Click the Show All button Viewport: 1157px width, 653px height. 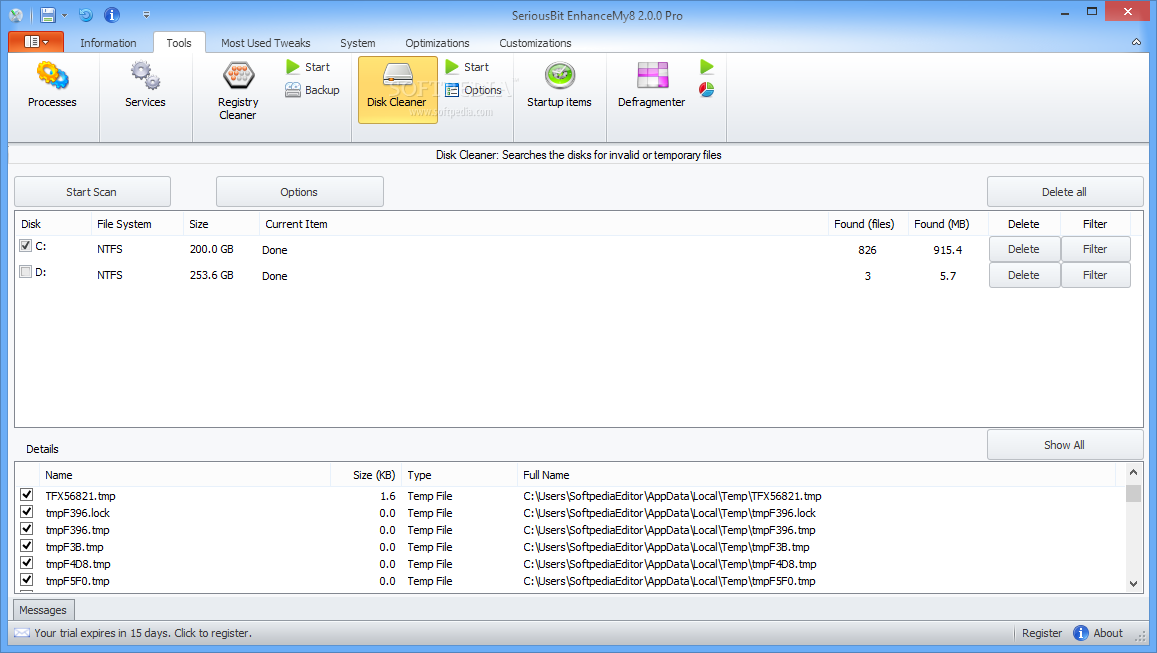(x=1065, y=445)
